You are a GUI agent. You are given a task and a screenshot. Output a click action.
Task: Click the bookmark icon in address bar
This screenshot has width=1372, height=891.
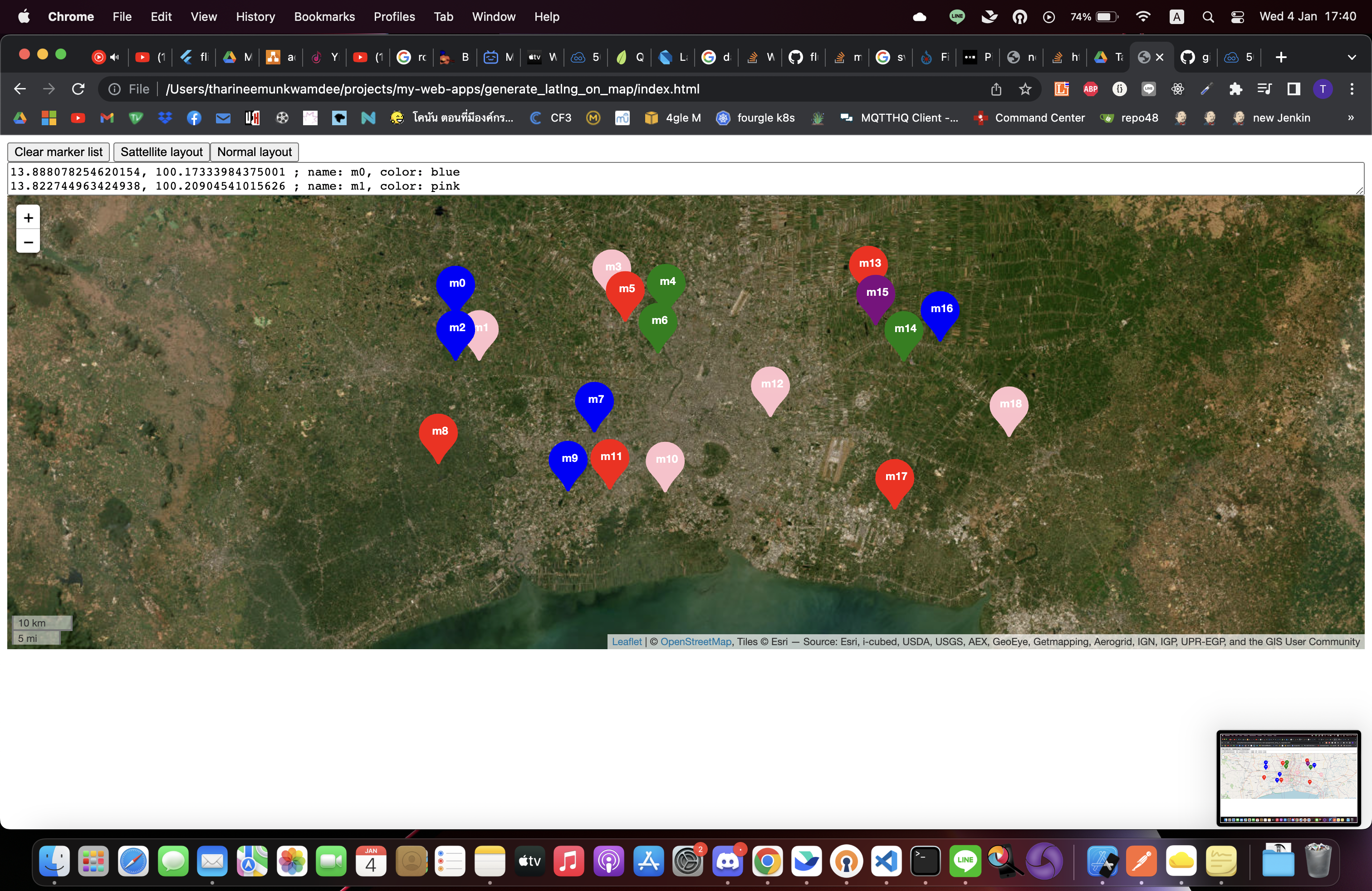coord(1026,89)
